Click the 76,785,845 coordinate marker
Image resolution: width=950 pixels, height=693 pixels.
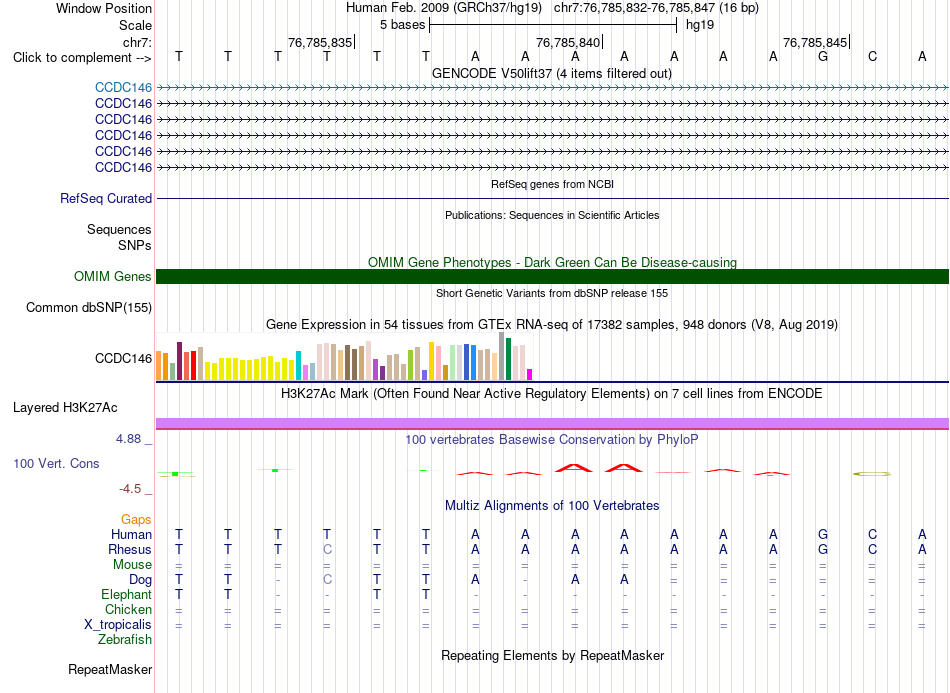click(815, 42)
